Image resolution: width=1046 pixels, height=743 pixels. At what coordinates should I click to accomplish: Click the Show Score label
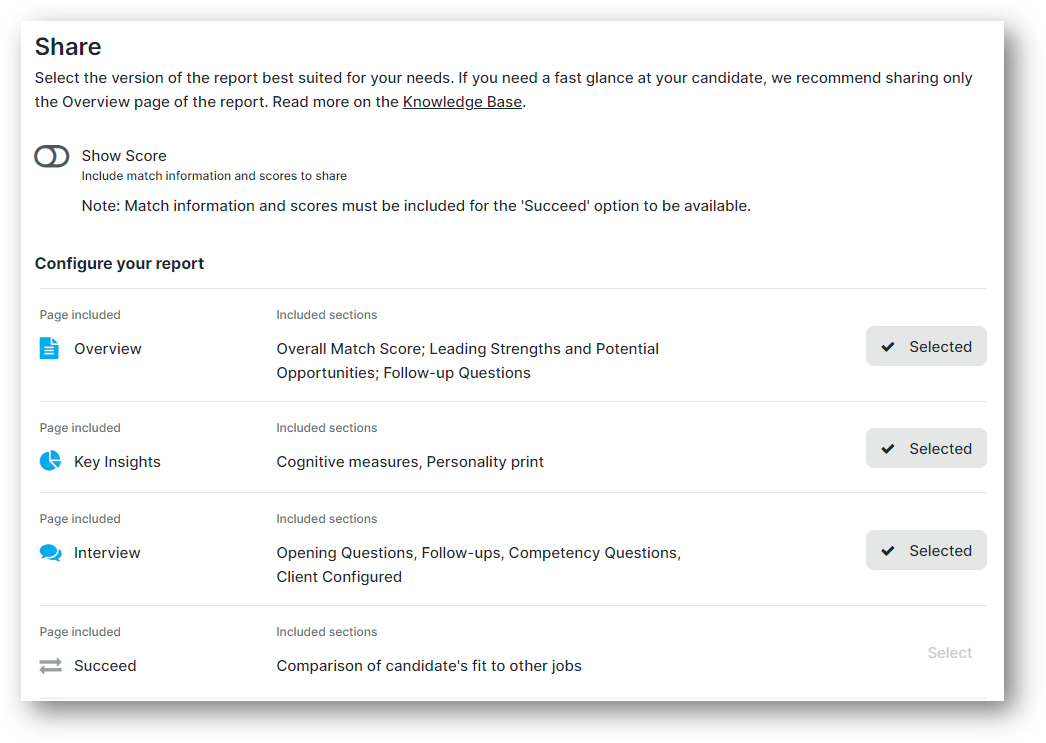(124, 156)
